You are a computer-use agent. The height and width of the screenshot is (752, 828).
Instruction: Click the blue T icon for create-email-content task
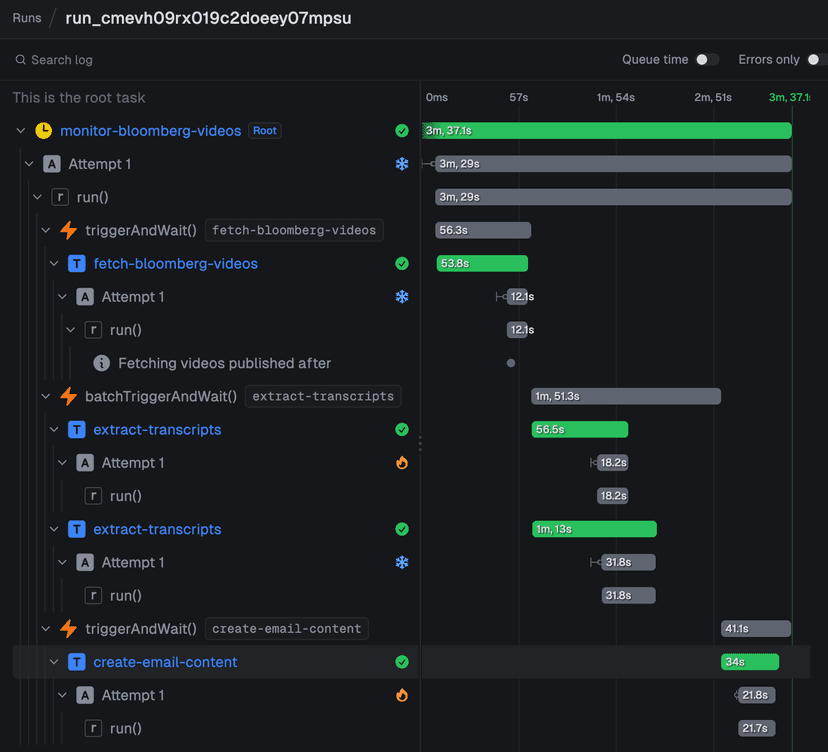(77, 662)
